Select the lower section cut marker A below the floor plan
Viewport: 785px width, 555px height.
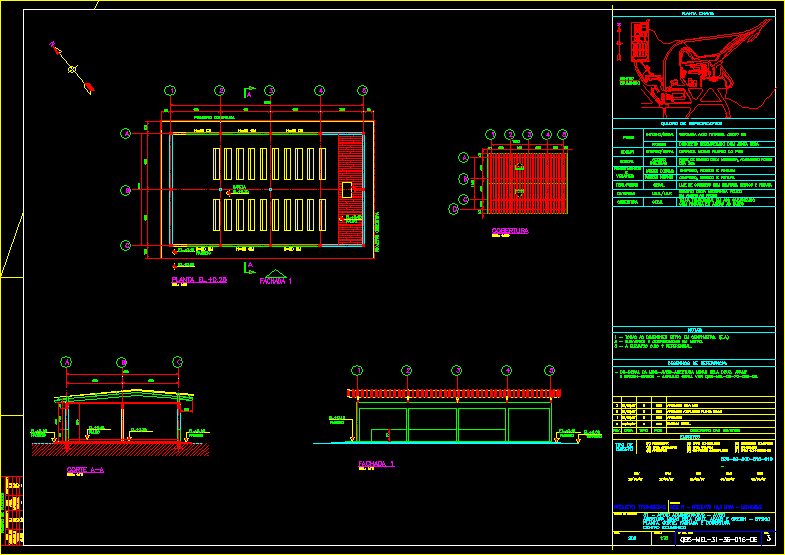click(250, 267)
